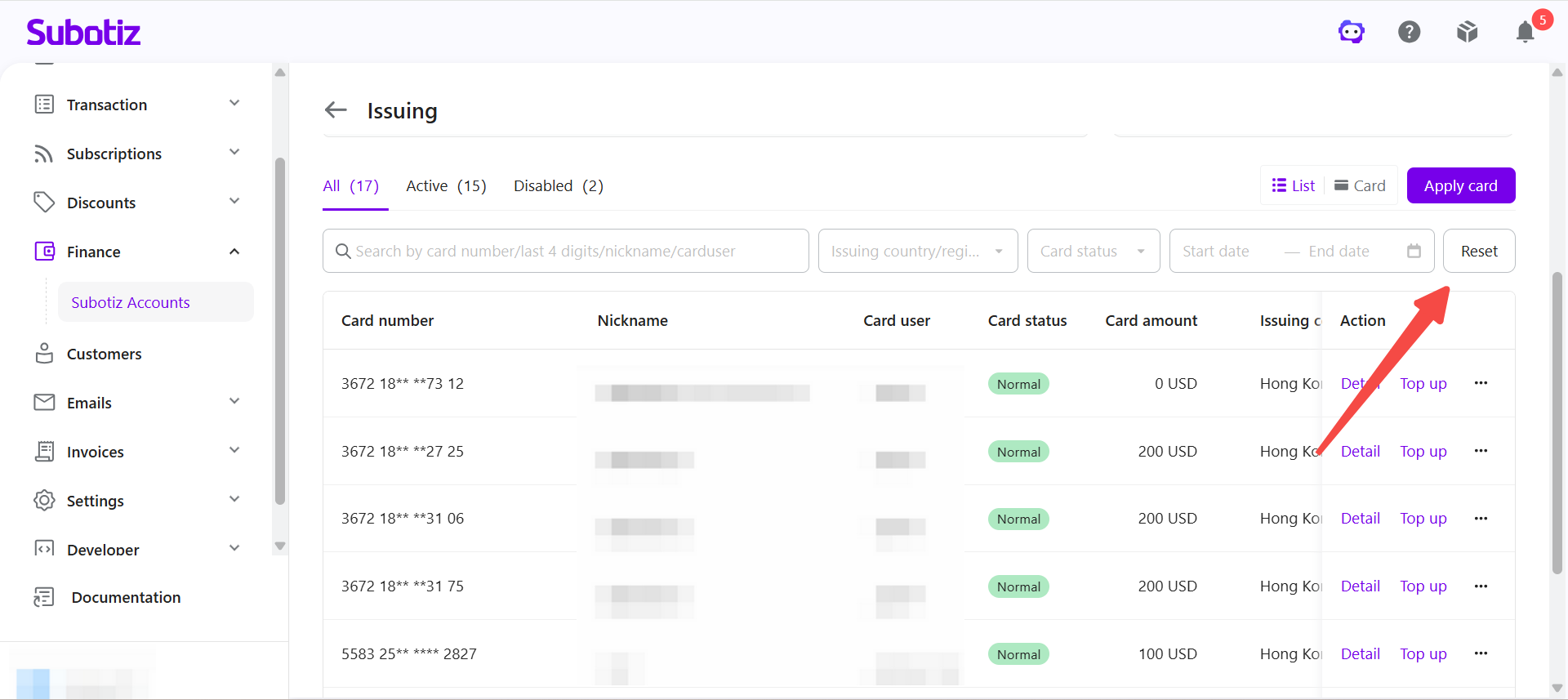Image resolution: width=1568 pixels, height=700 pixels.
Task: Click the sidebar scrollbar thumb
Action: pos(280,331)
